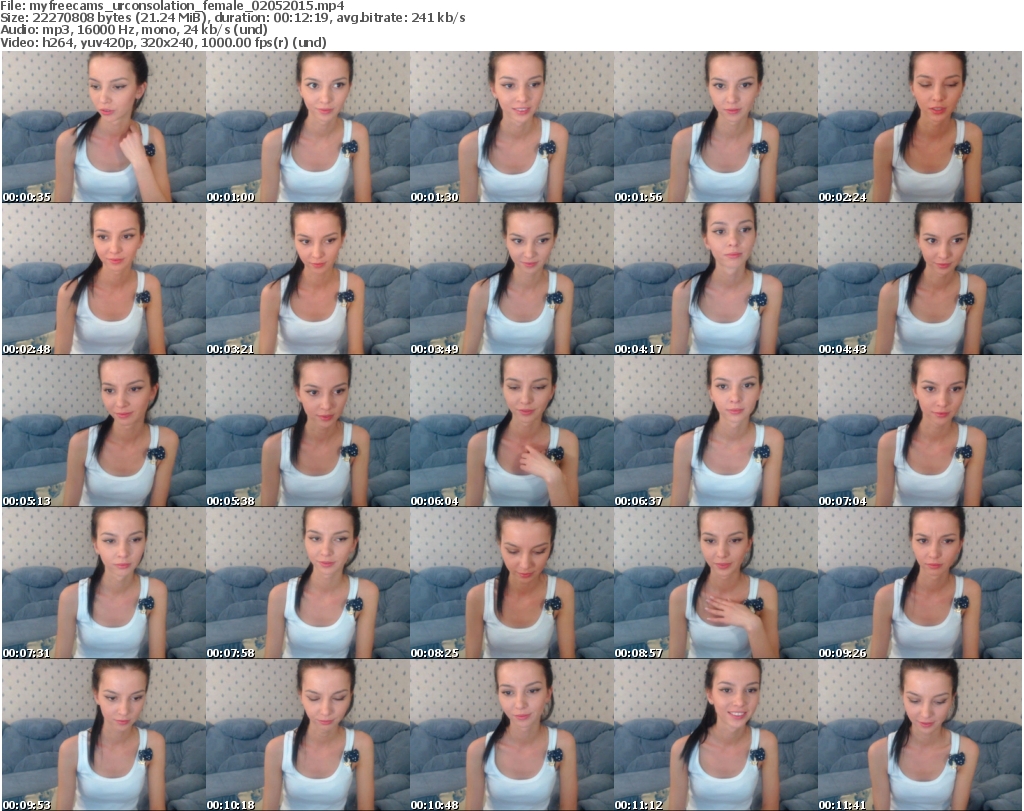Select the thumbnail stamped 00:03:21
Viewport: 1024px width, 811px height.
[x=308, y=279]
